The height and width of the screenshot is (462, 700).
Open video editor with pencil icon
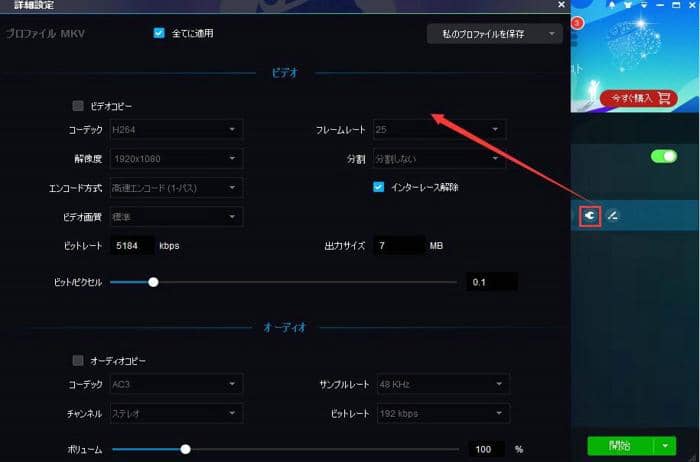612,216
